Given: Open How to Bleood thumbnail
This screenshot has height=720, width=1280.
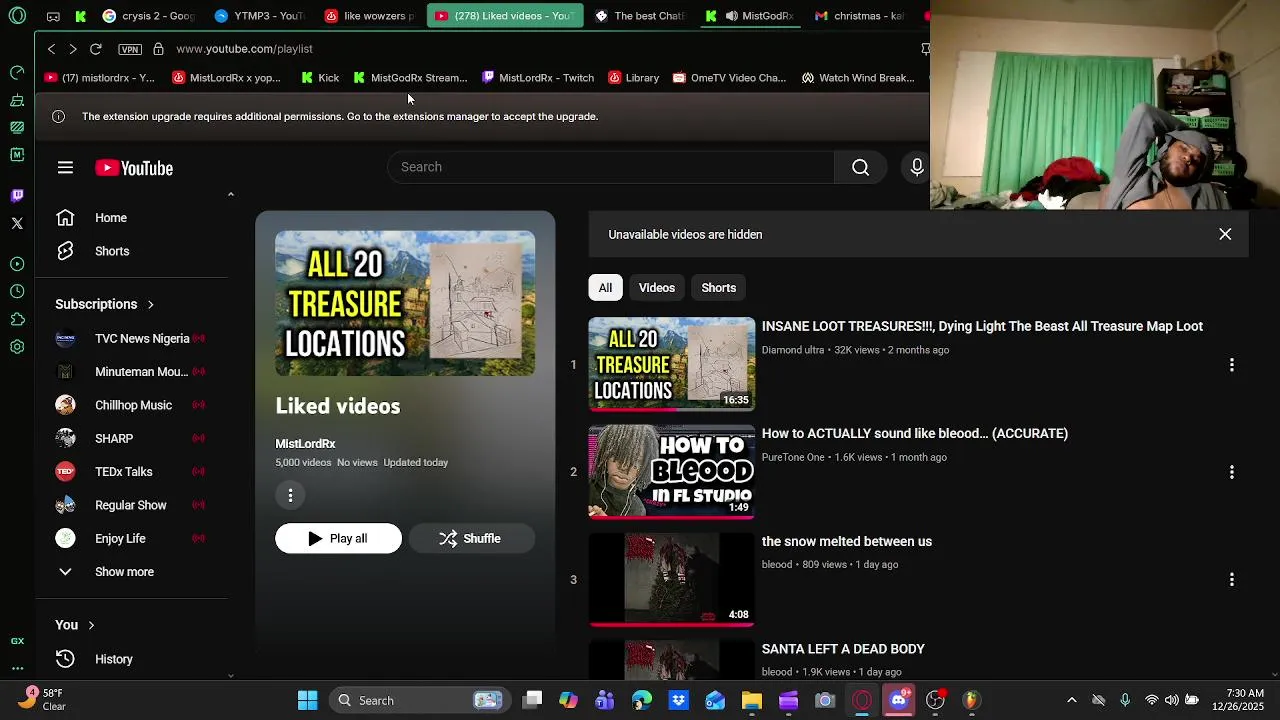Looking at the screenshot, I should pos(672,472).
